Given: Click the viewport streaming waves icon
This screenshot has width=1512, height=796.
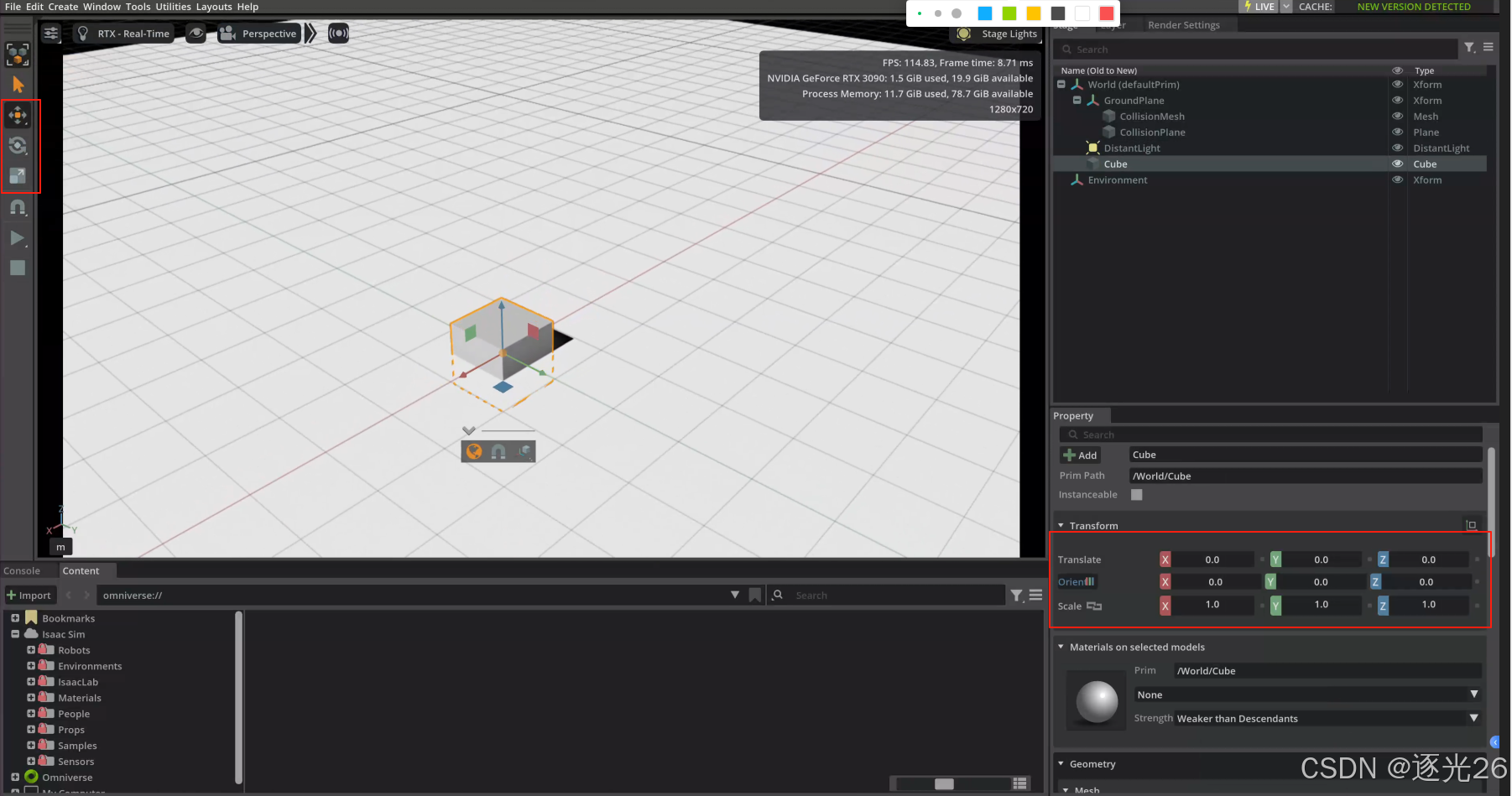Looking at the screenshot, I should 339,34.
